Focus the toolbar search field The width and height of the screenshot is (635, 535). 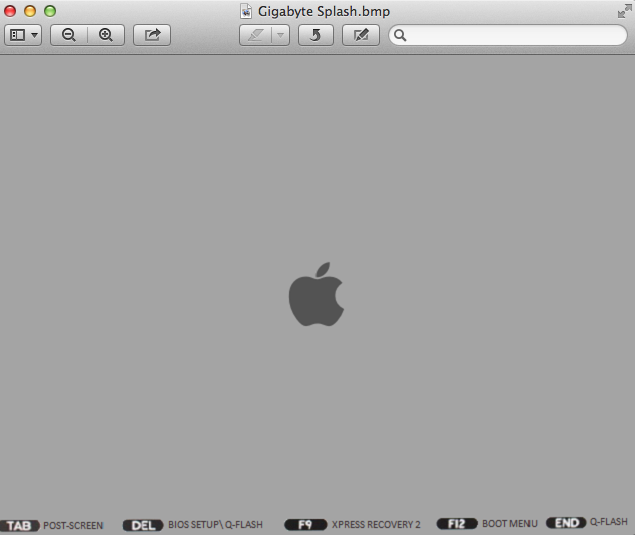click(508, 35)
